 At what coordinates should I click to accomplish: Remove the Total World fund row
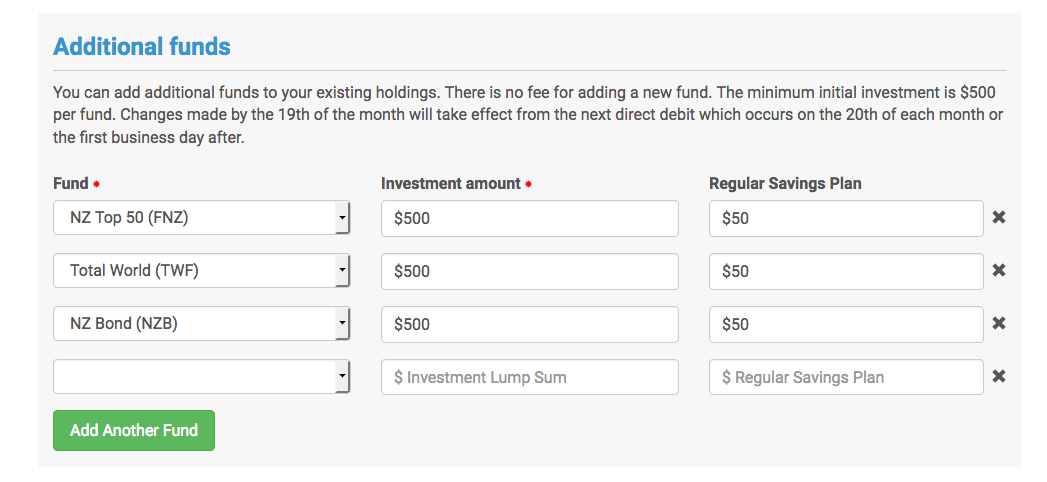tap(998, 270)
